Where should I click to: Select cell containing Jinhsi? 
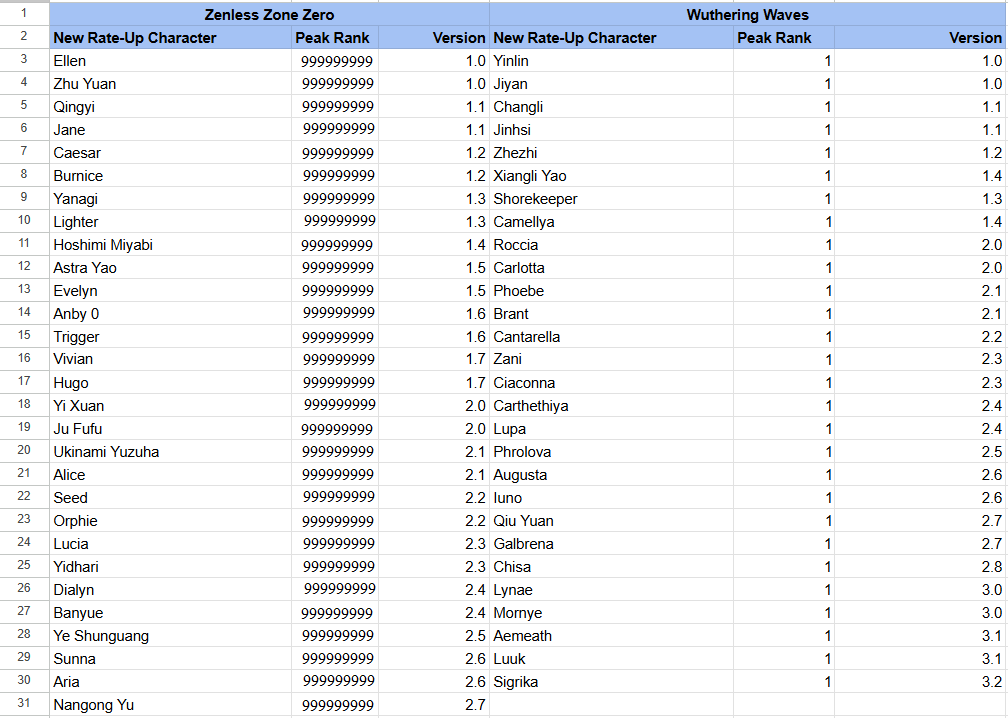[611, 130]
